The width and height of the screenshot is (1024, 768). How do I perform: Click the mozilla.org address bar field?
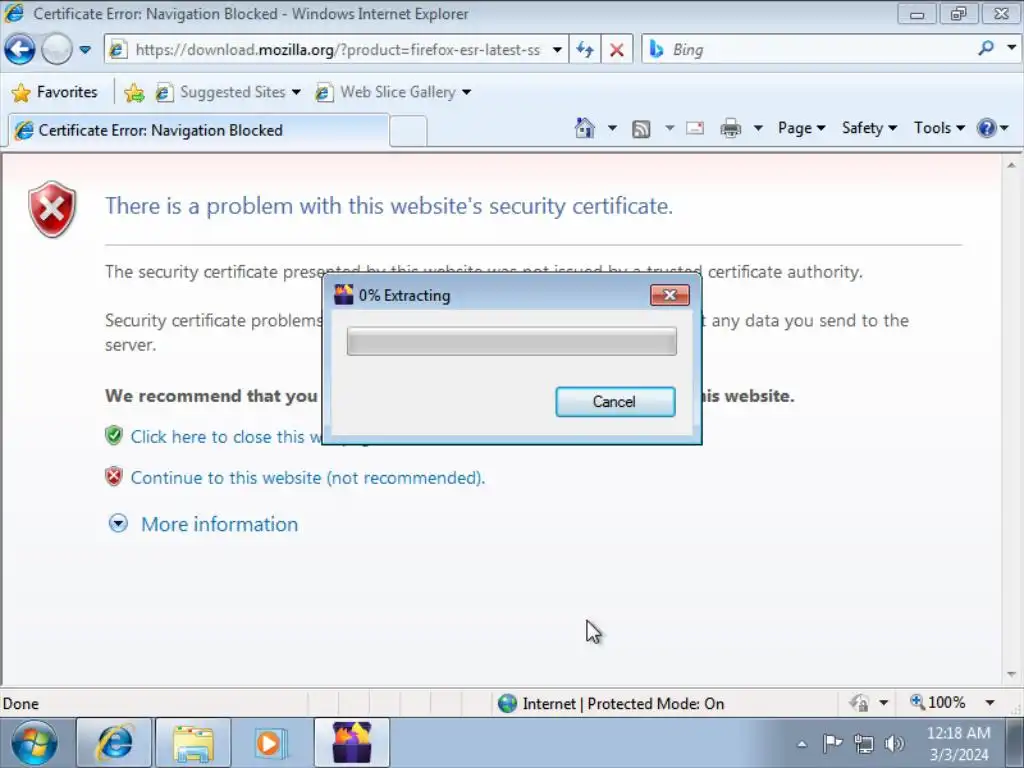(338, 50)
